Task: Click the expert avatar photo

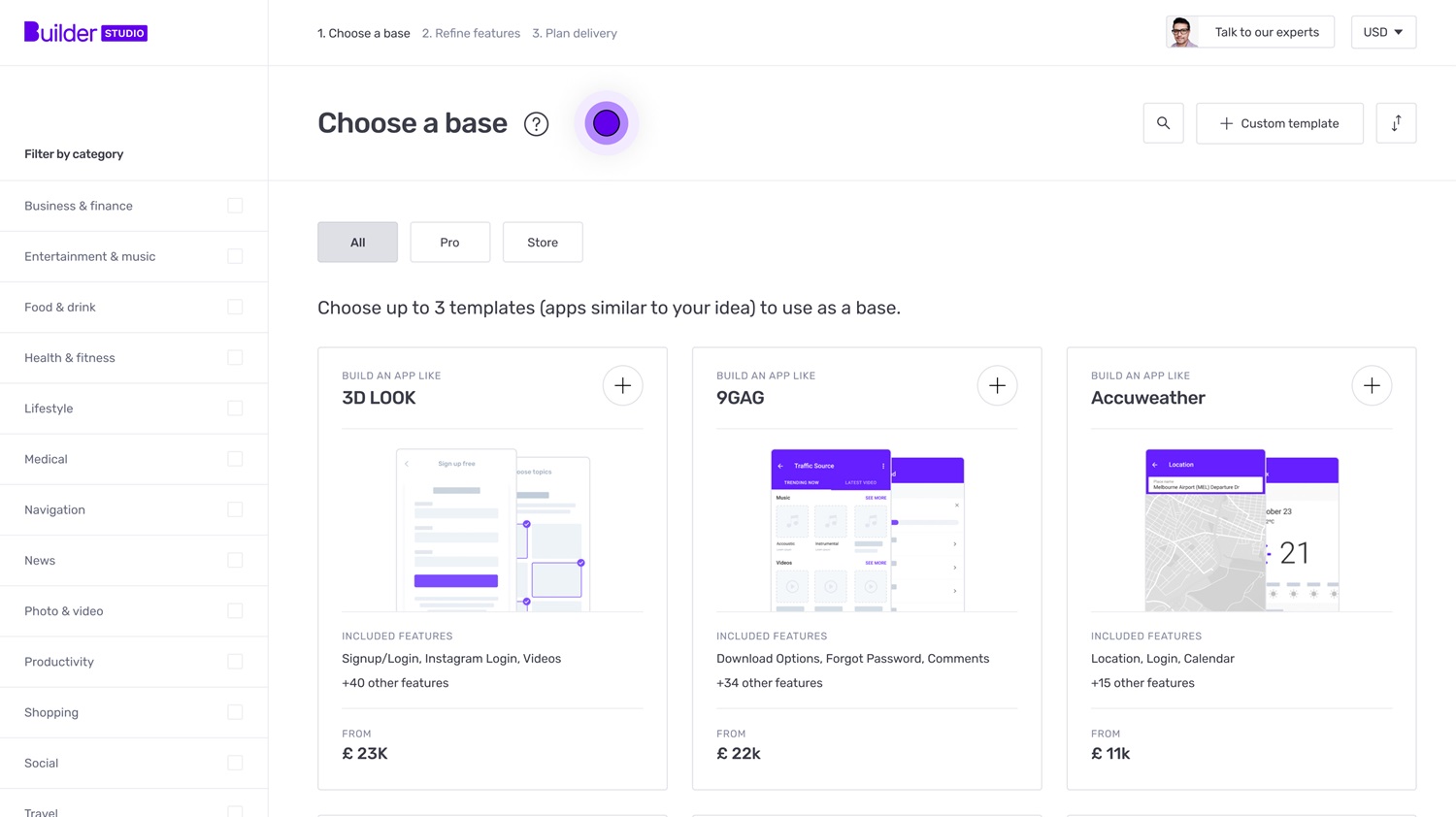Action: (1181, 32)
